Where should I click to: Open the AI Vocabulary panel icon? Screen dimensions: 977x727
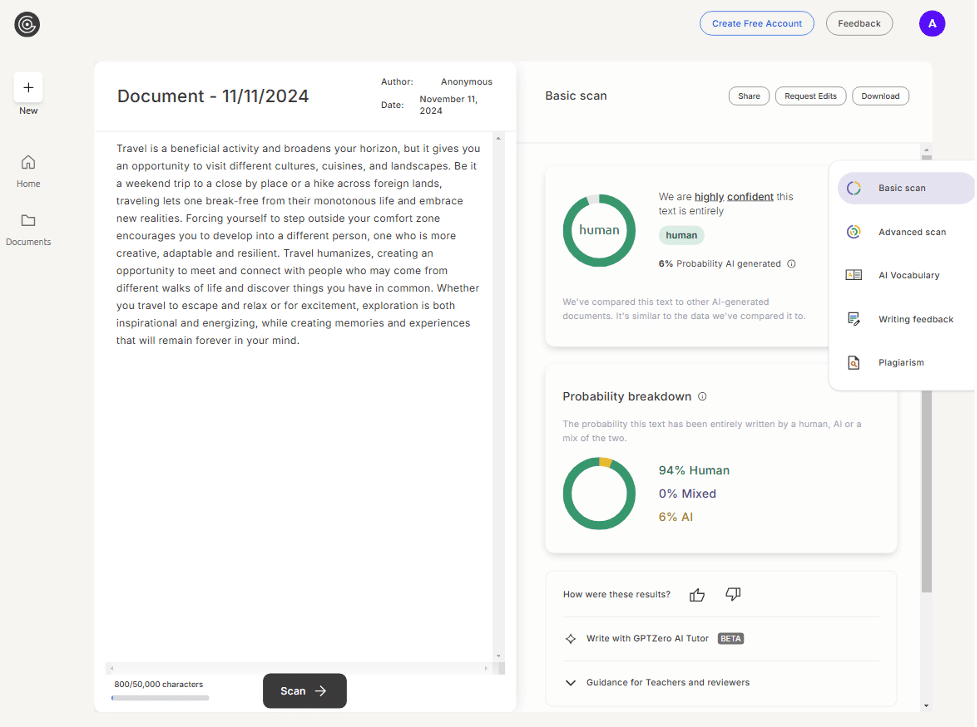[x=853, y=275]
